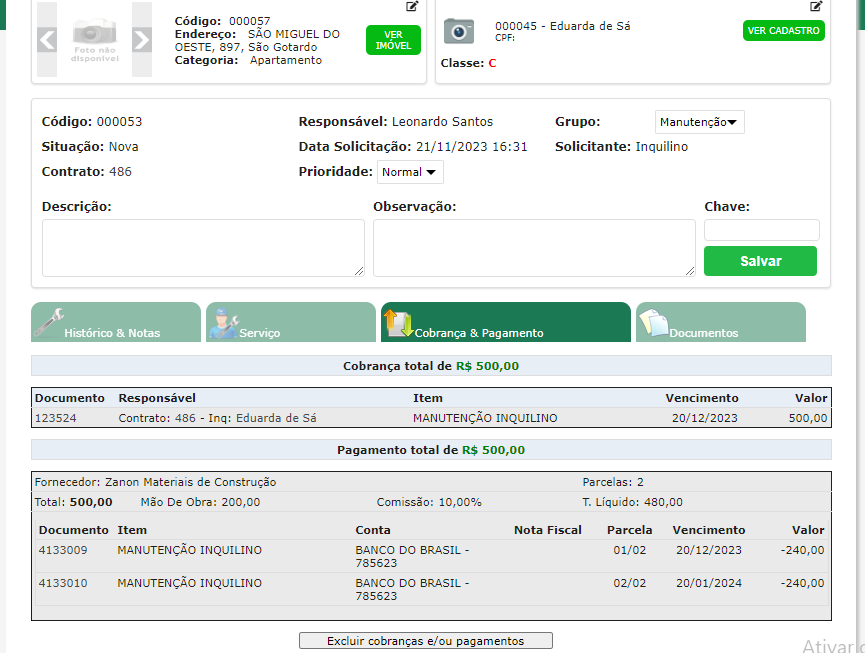
Task: Go to Documentos tab
Action: click(x=721, y=322)
